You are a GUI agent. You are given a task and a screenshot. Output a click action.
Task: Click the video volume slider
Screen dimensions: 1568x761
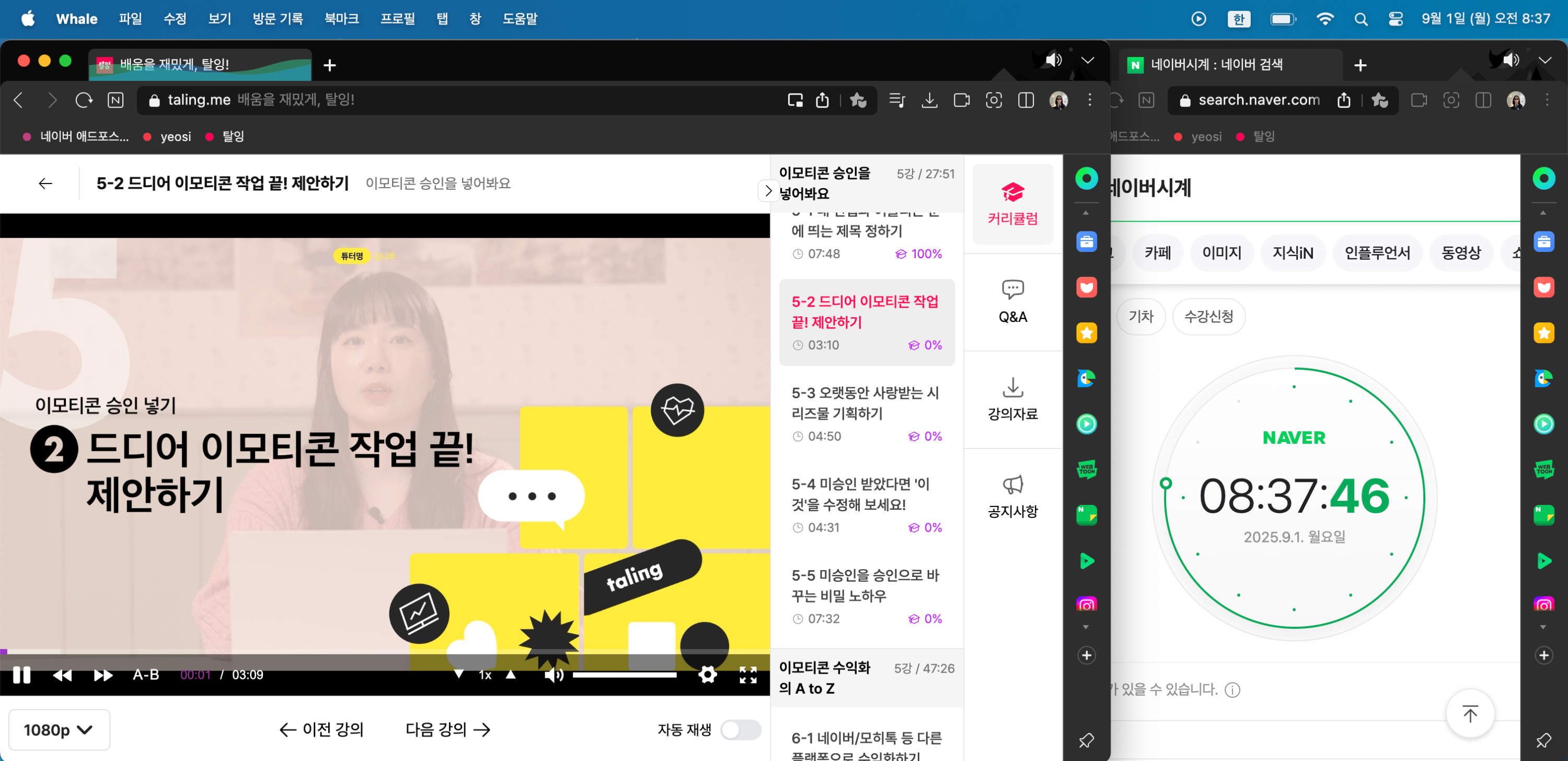(624, 675)
